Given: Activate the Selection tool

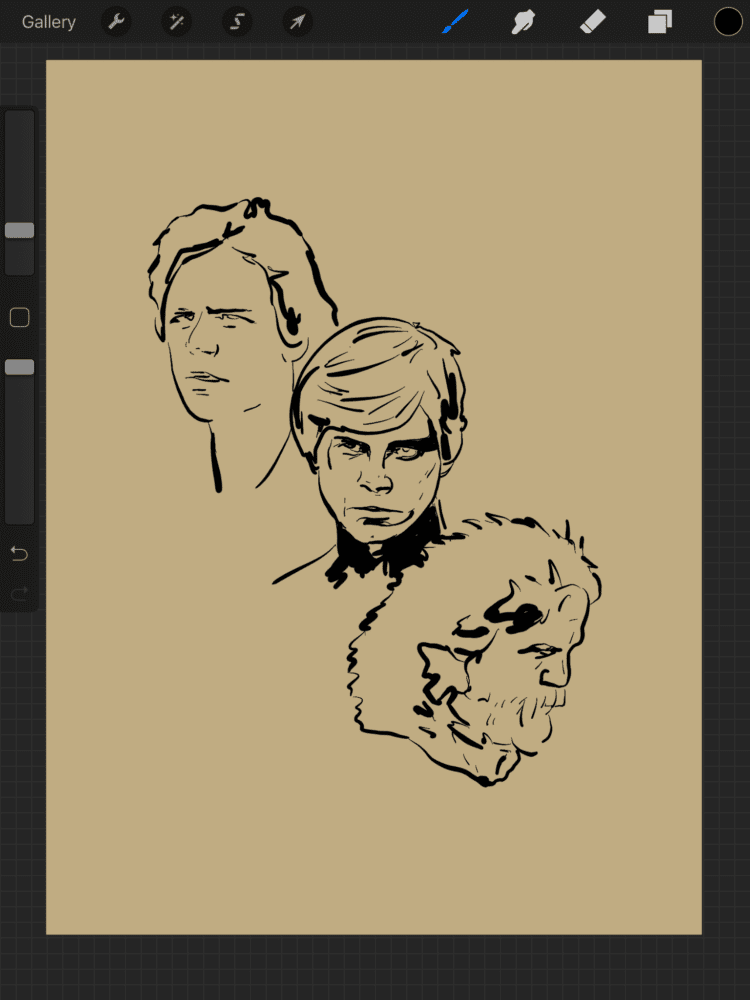Looking at the screenshot, I should tap(237, 22).
